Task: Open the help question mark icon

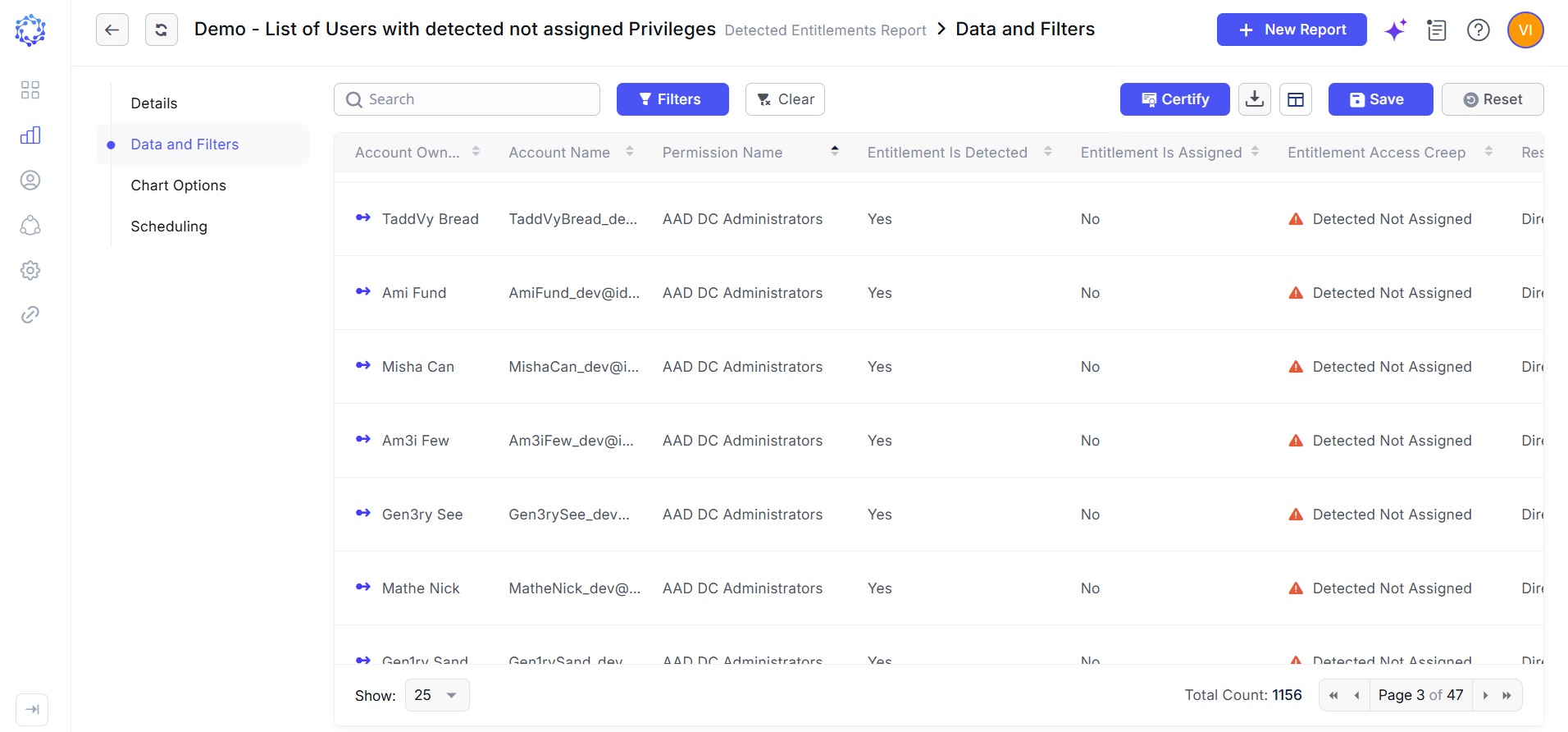Action: 1479,30
